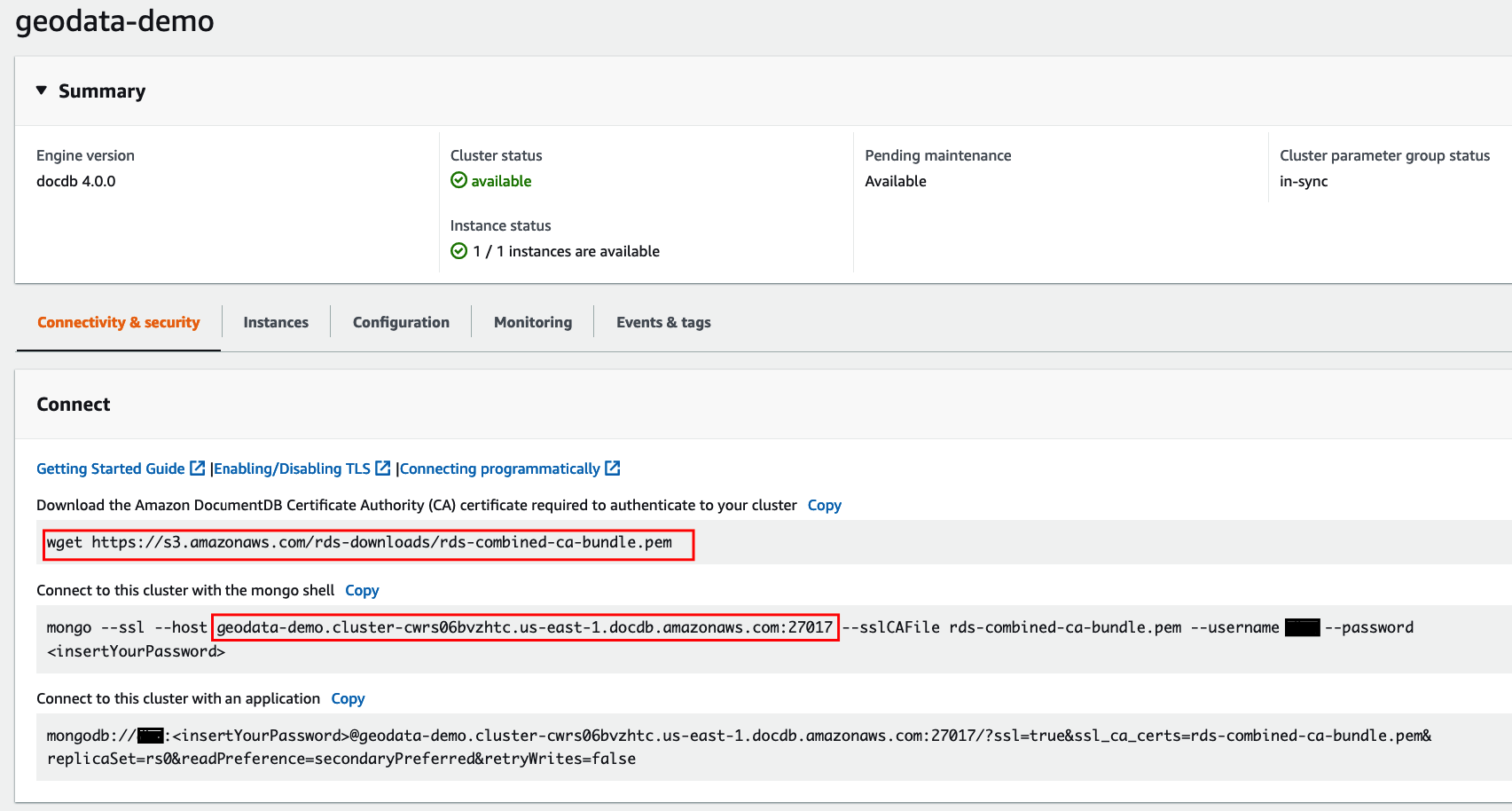Select the Connectivity & security tab
Viewport: 1512px width, 811px height.
point(119,322)
